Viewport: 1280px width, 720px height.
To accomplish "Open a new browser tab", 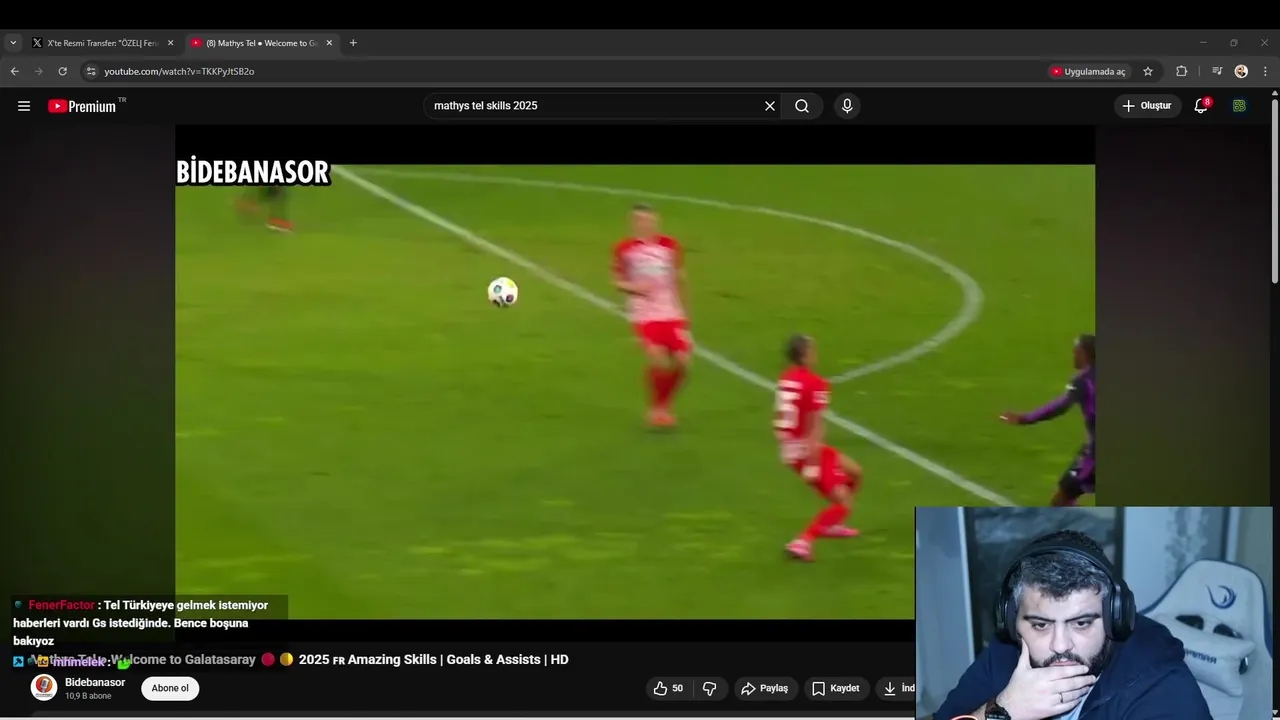I will (x=353, y=43).
